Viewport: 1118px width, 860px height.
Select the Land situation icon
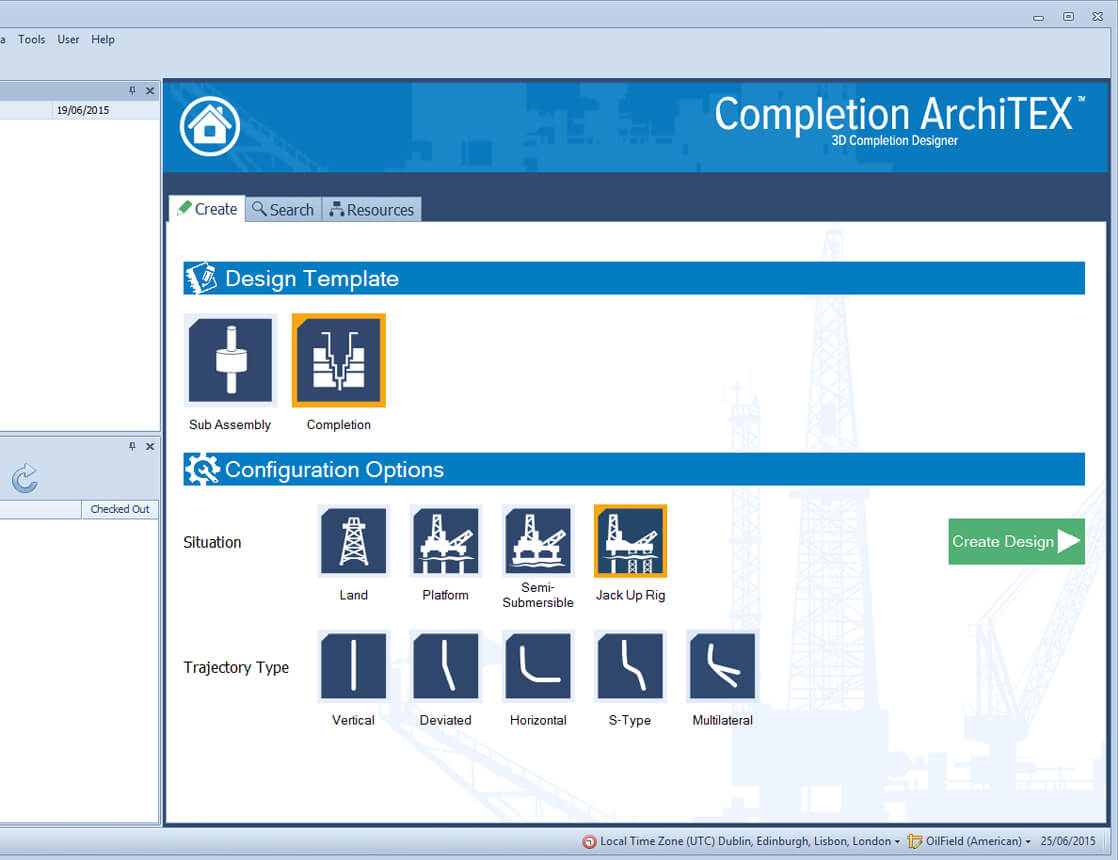[x=353, y=541]
